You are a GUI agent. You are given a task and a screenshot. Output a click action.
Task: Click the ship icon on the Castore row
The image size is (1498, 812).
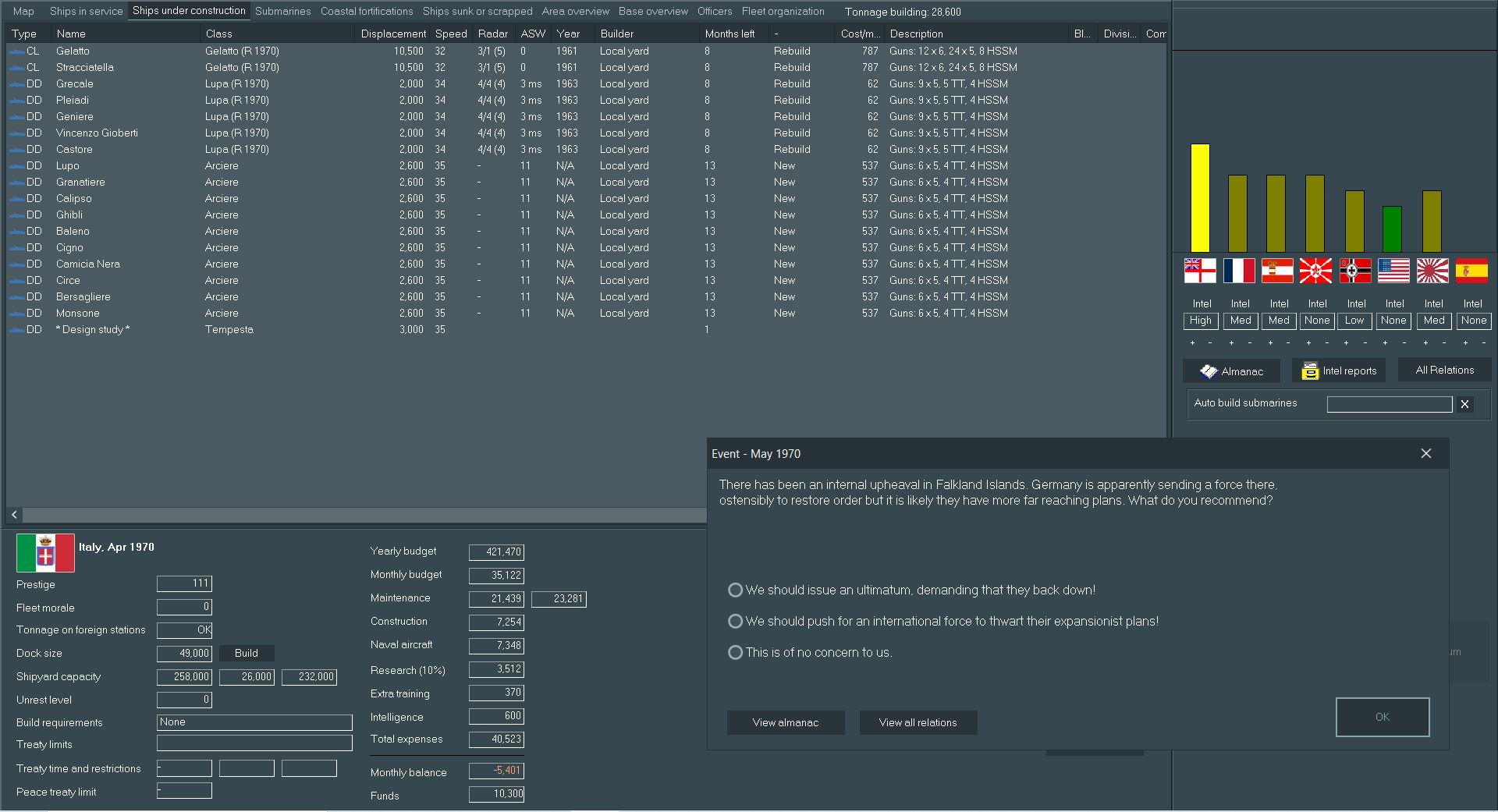click(x=16, y=150)
